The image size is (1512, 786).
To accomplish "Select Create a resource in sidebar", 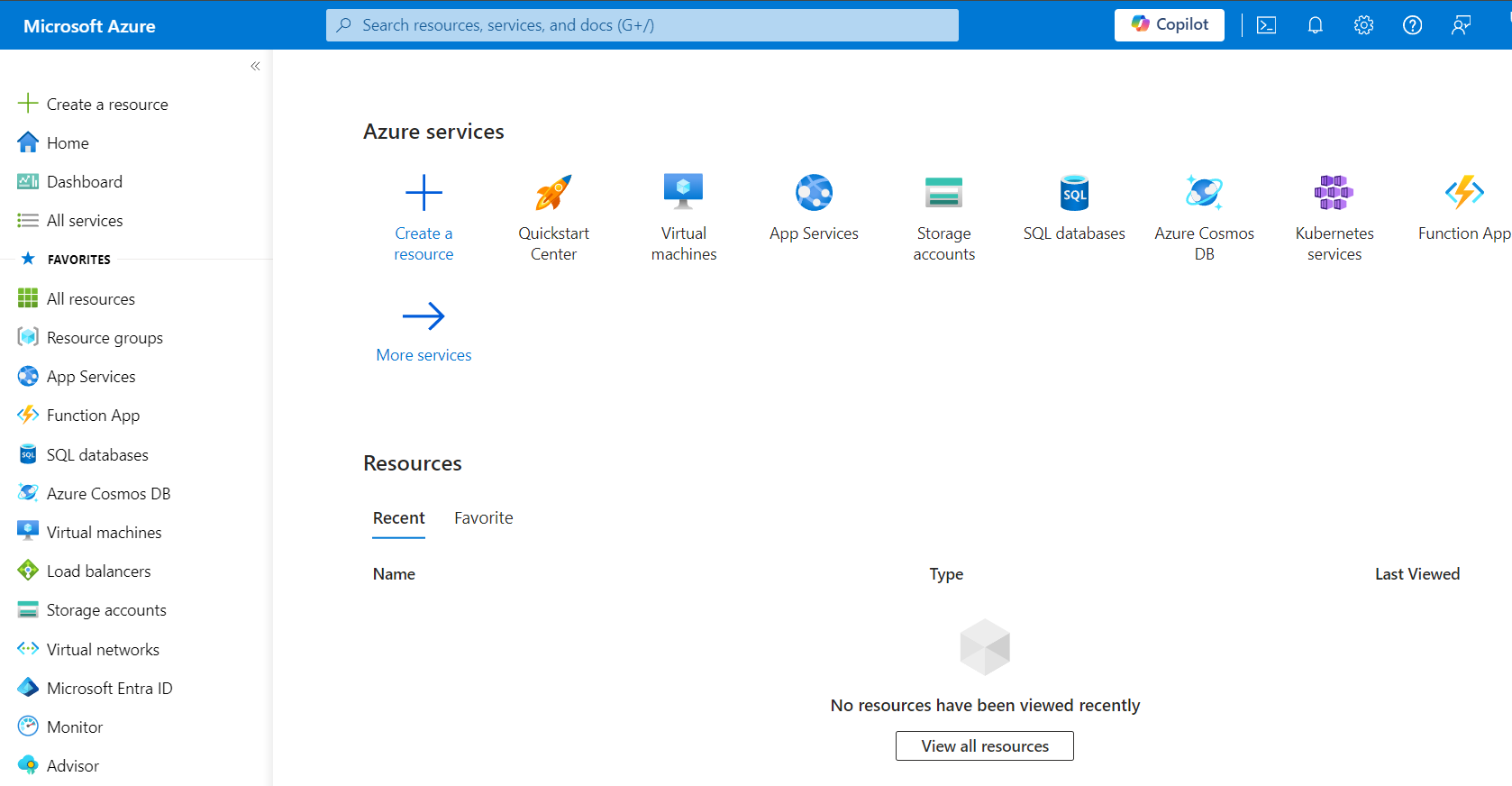I will coord(93,104).
